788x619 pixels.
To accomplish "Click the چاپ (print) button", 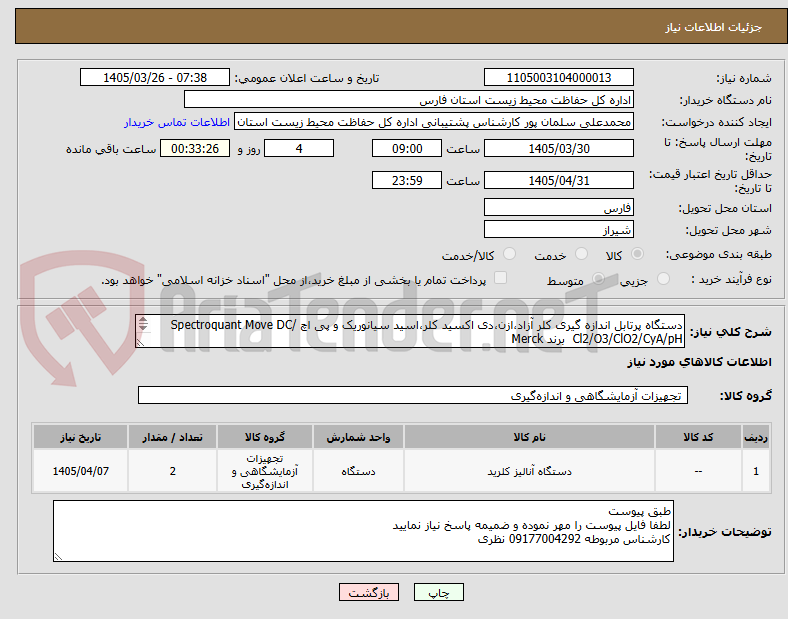I will 438,592.
